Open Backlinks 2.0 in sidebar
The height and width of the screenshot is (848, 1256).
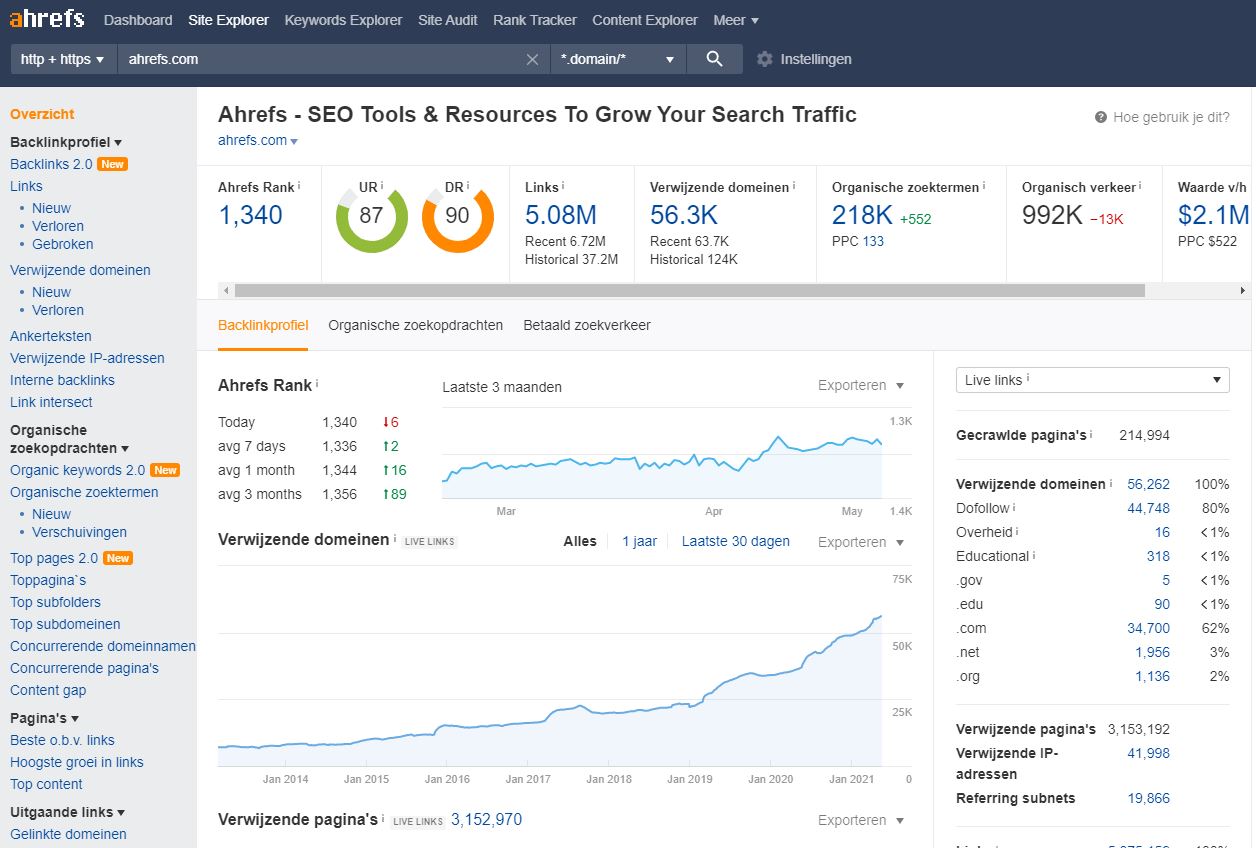pyautogui.click(x=51, y=164)
